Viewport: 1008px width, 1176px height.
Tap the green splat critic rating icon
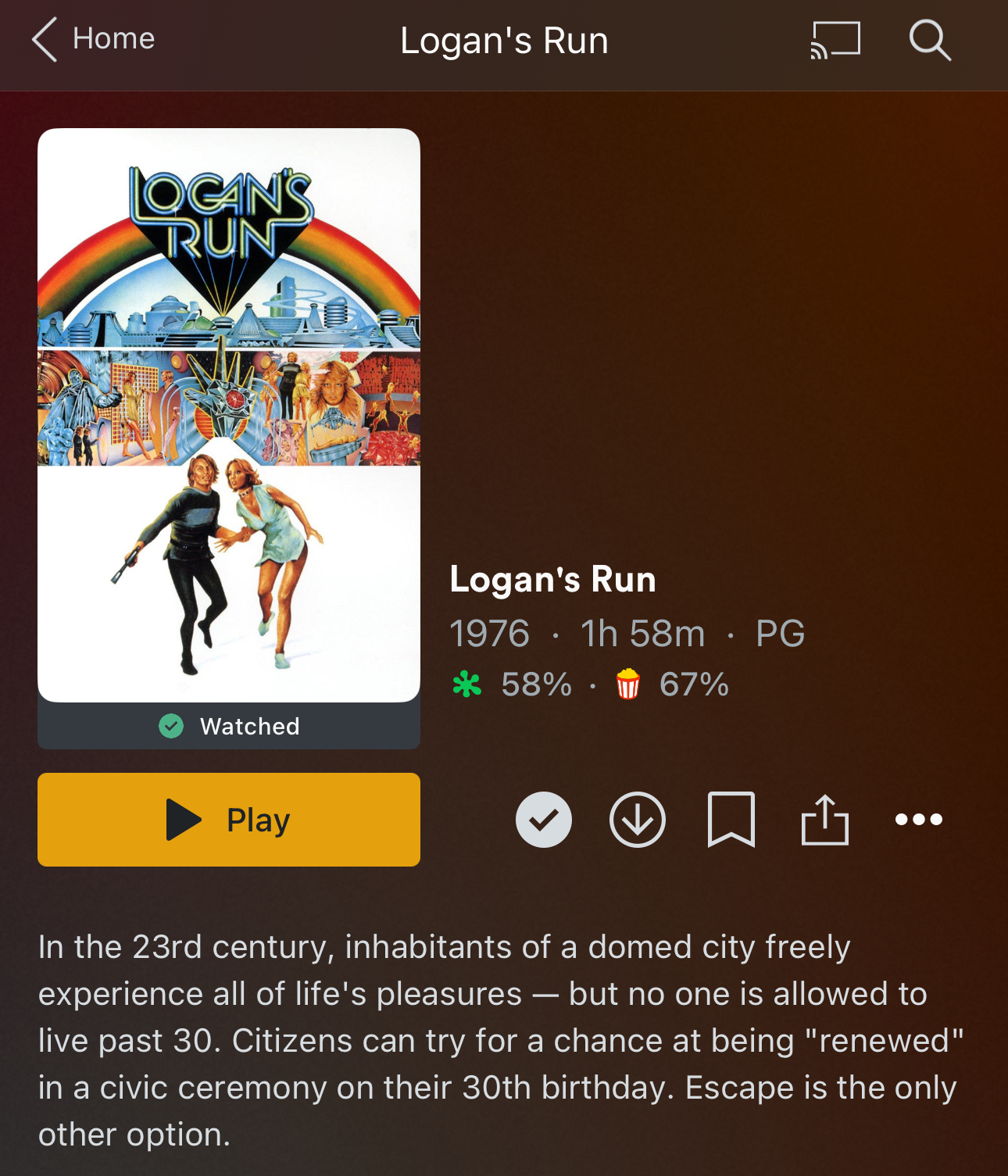point(467,685)
